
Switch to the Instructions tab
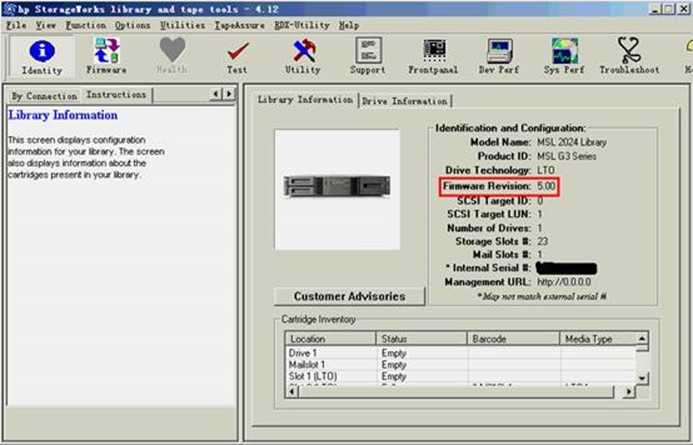click(116, 95)
